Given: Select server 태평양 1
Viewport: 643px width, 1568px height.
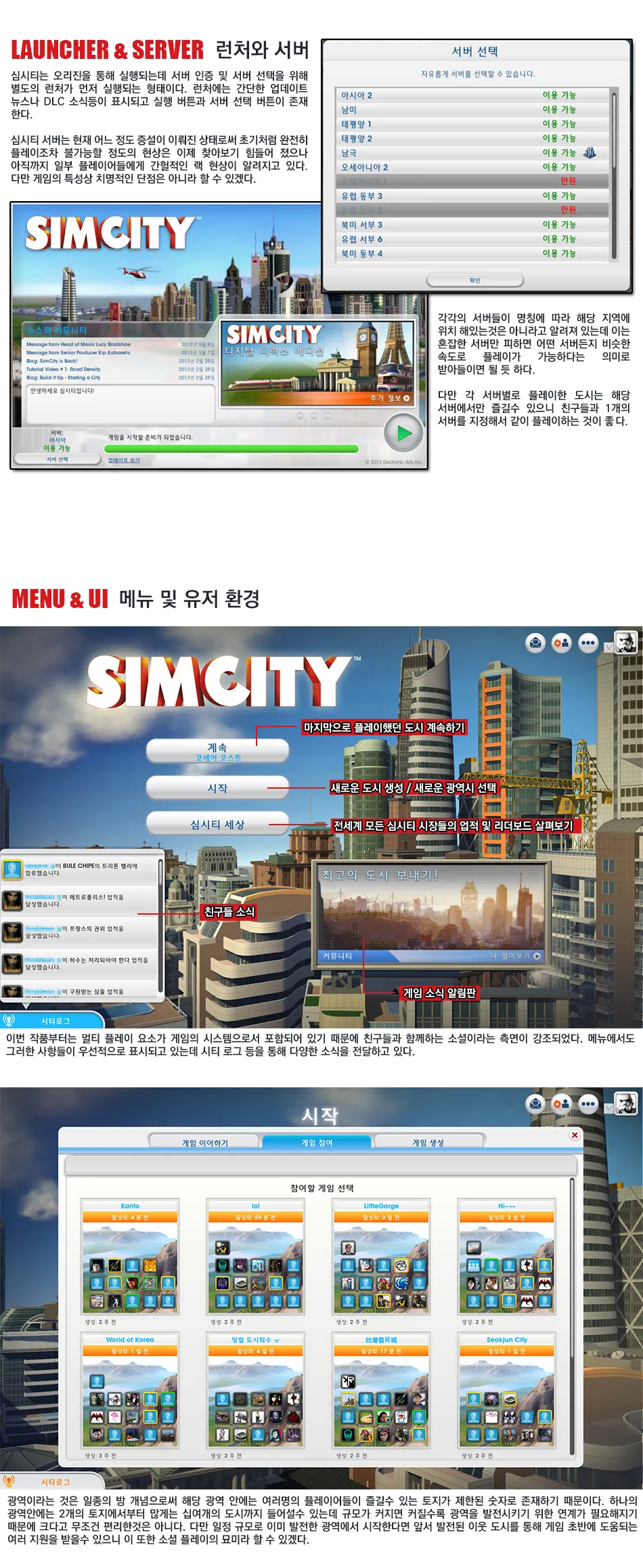Looking at the screenshot, I should coord(472,124).
